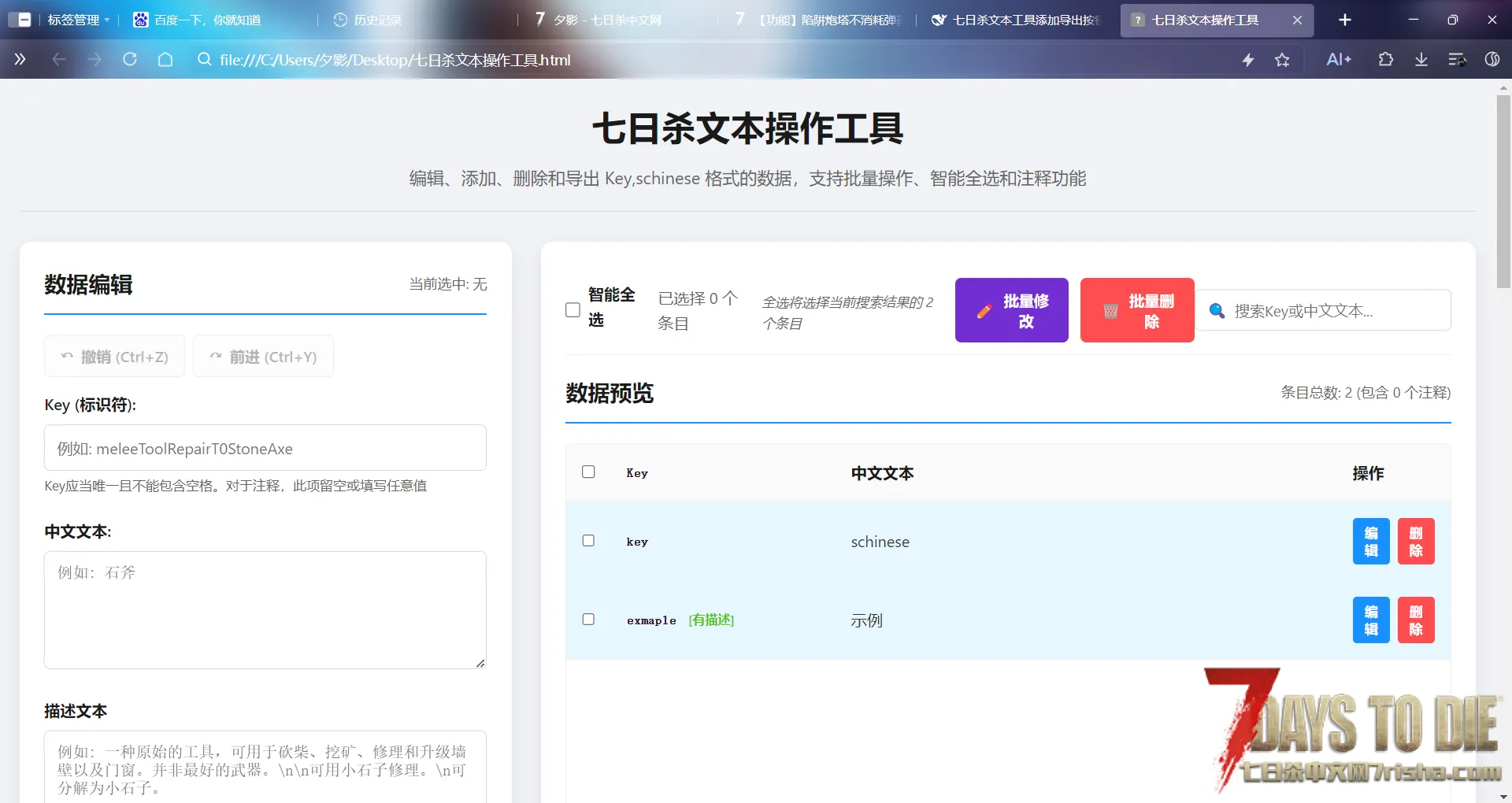Expand sidebar with double chevron icon

click(20, 60)
